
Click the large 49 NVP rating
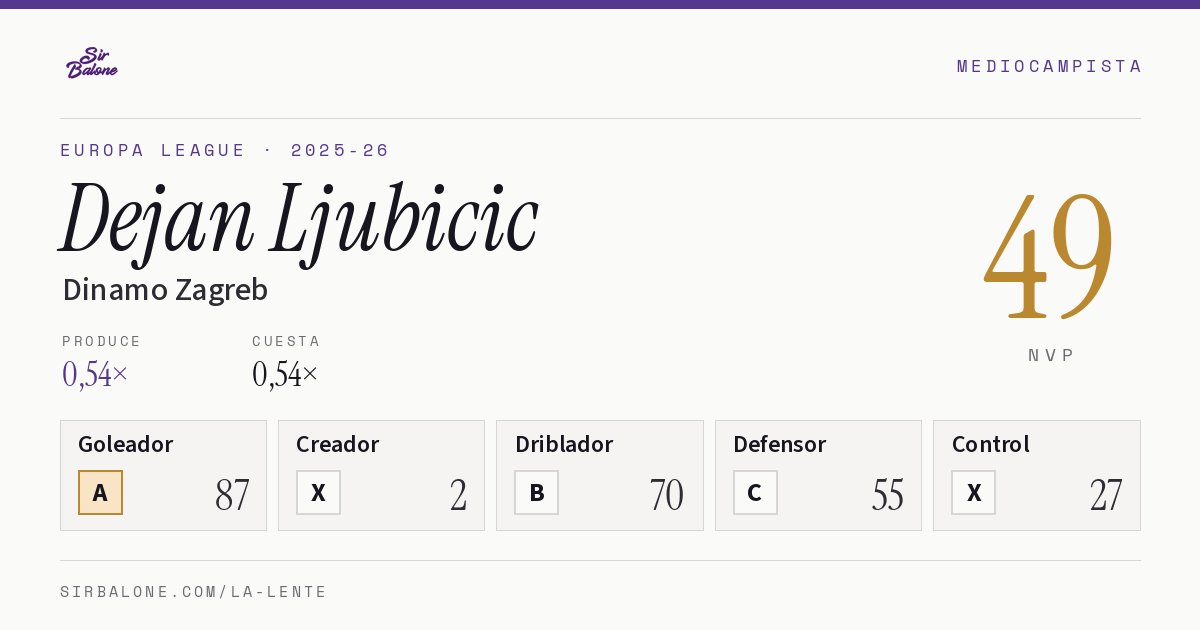[1049, 256]
